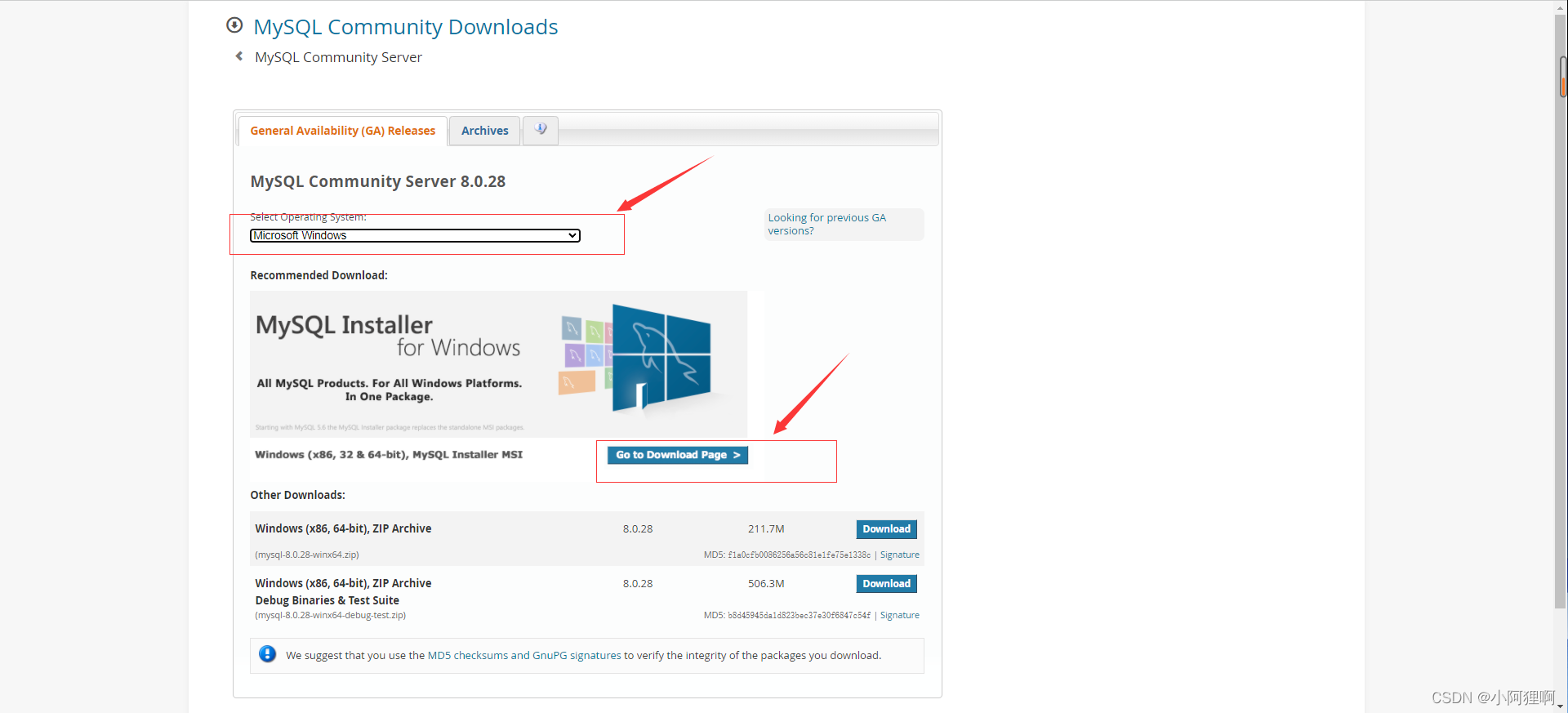Click the scrollbar down arrow
This screenshot has height=713, width=1568.
[x=1561, y=706]
